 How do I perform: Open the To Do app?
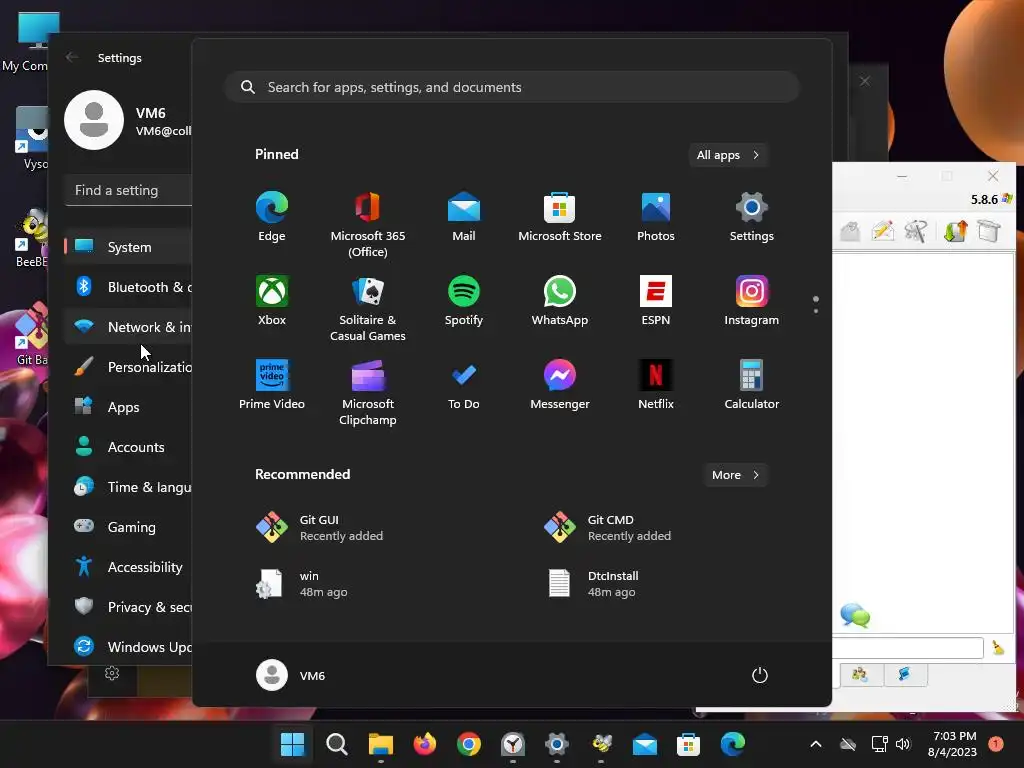pos(464,385)
